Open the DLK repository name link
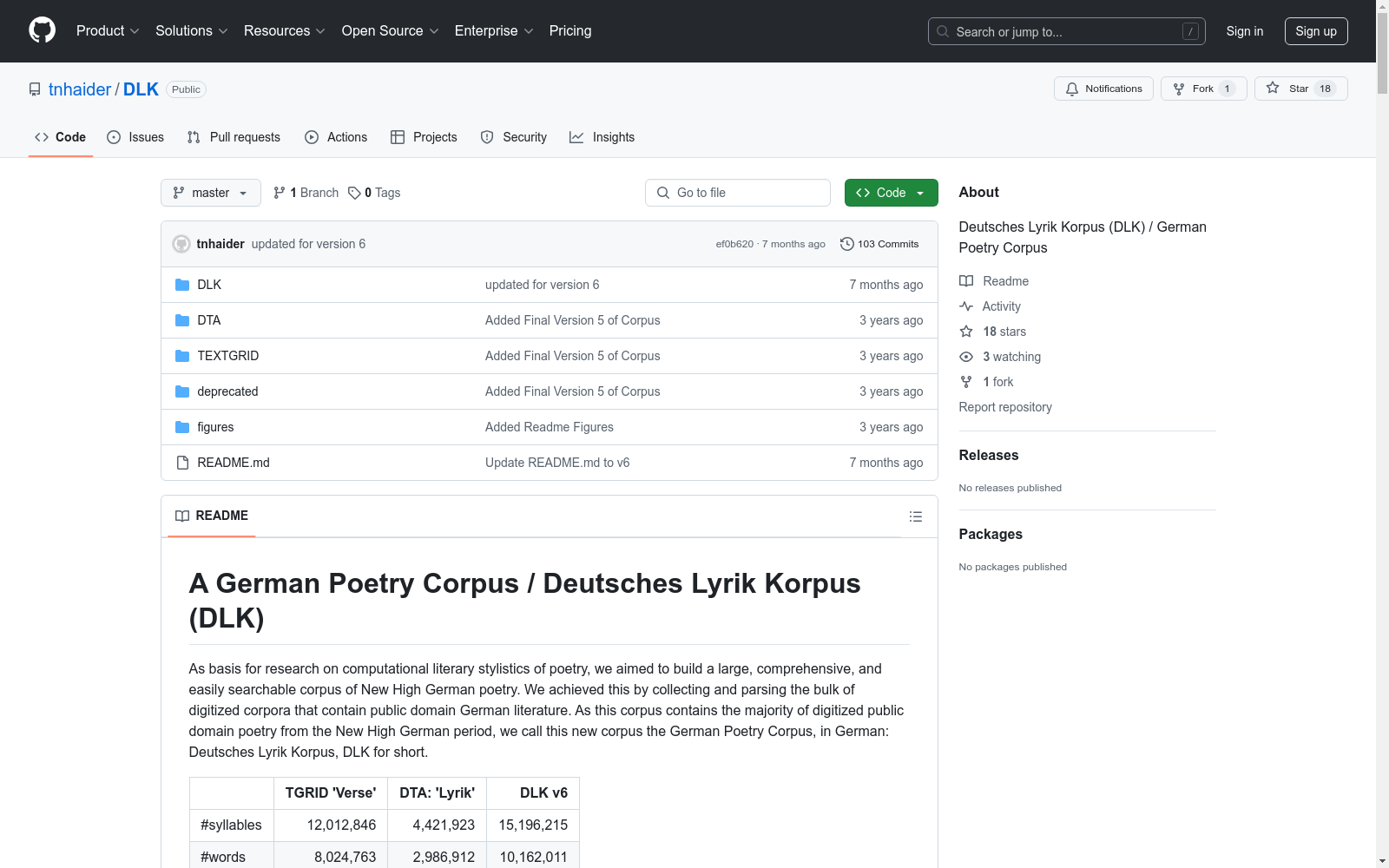Screen dimensions: 1389x868 [x=141, y=89]
